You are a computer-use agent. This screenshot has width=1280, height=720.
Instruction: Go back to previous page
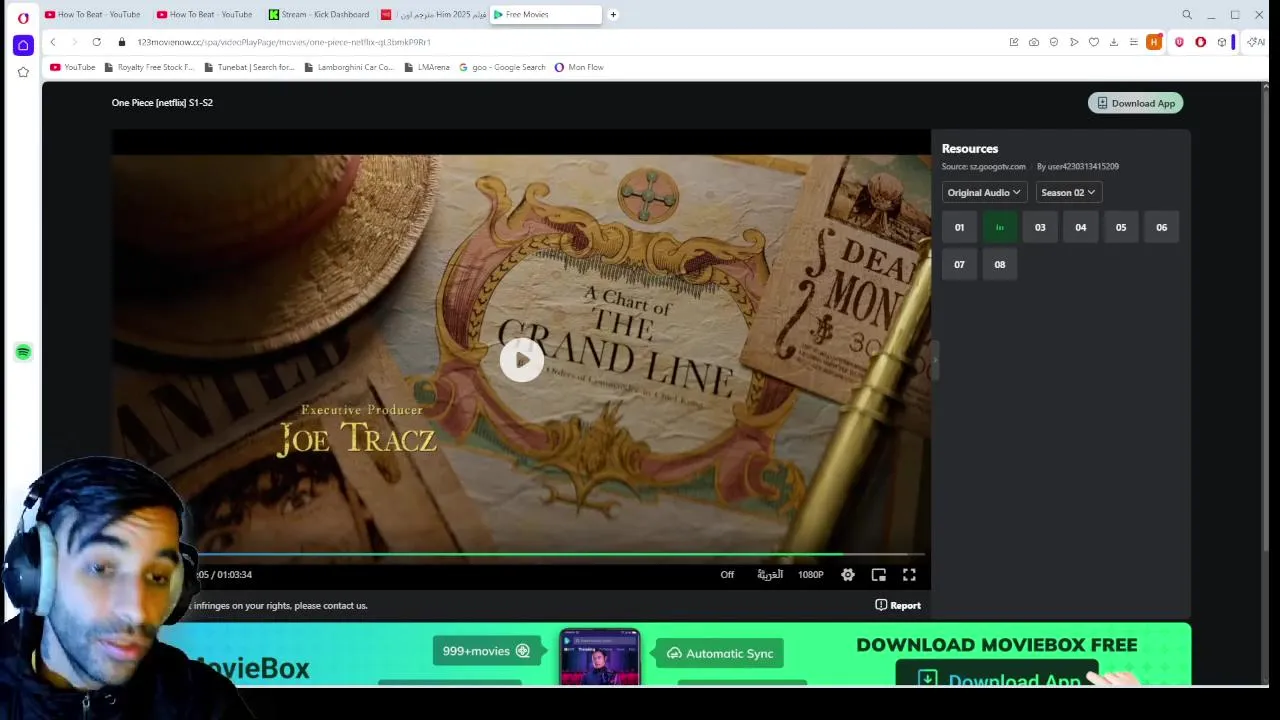pyautogui.click(x=53, y=42)
